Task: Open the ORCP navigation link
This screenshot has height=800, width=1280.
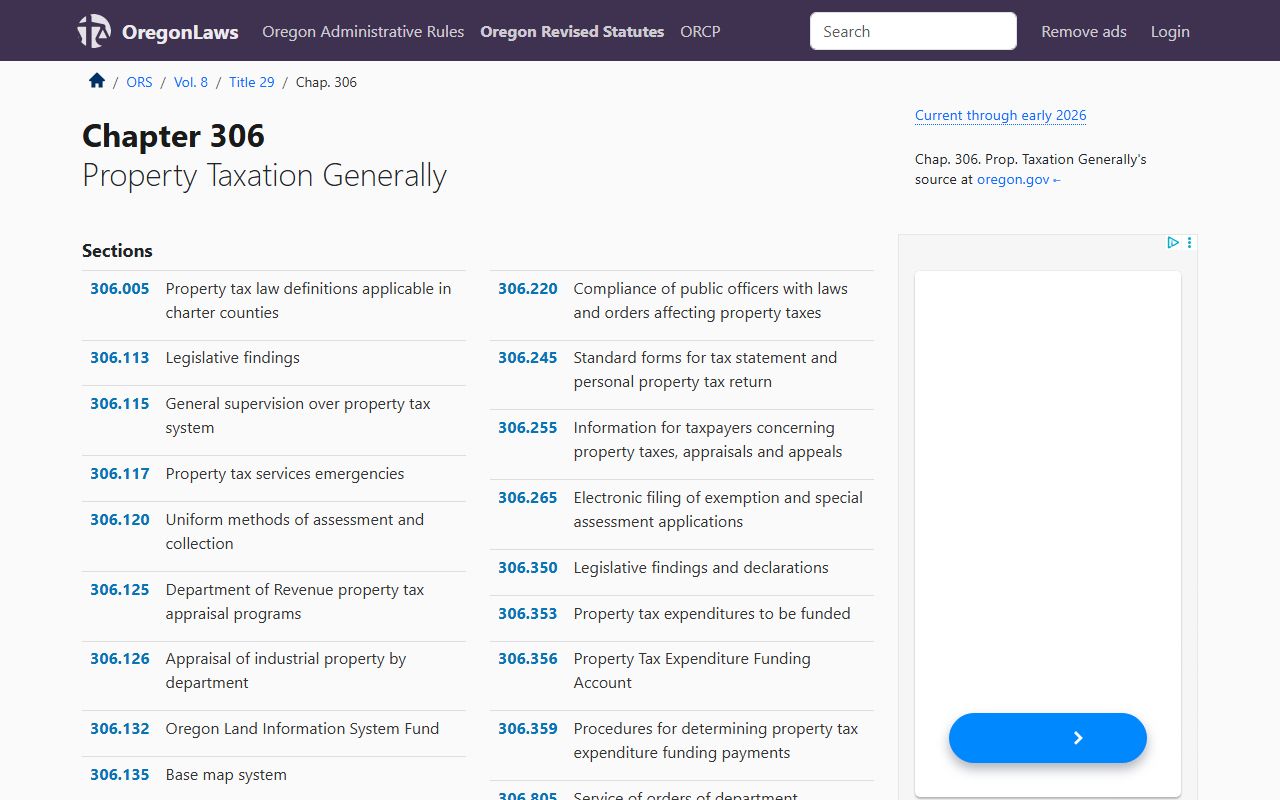Action: click(x=700, y=31)
